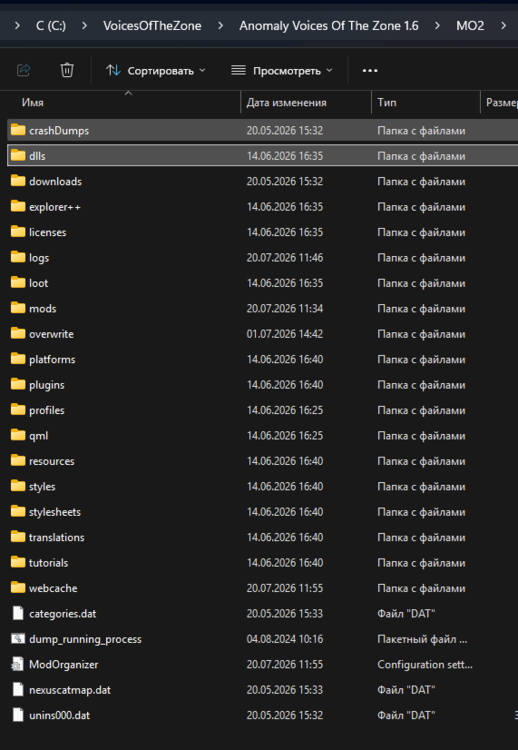Select the profiles folder row
Viewport: 518px width, 750px height.
[263, 410]
